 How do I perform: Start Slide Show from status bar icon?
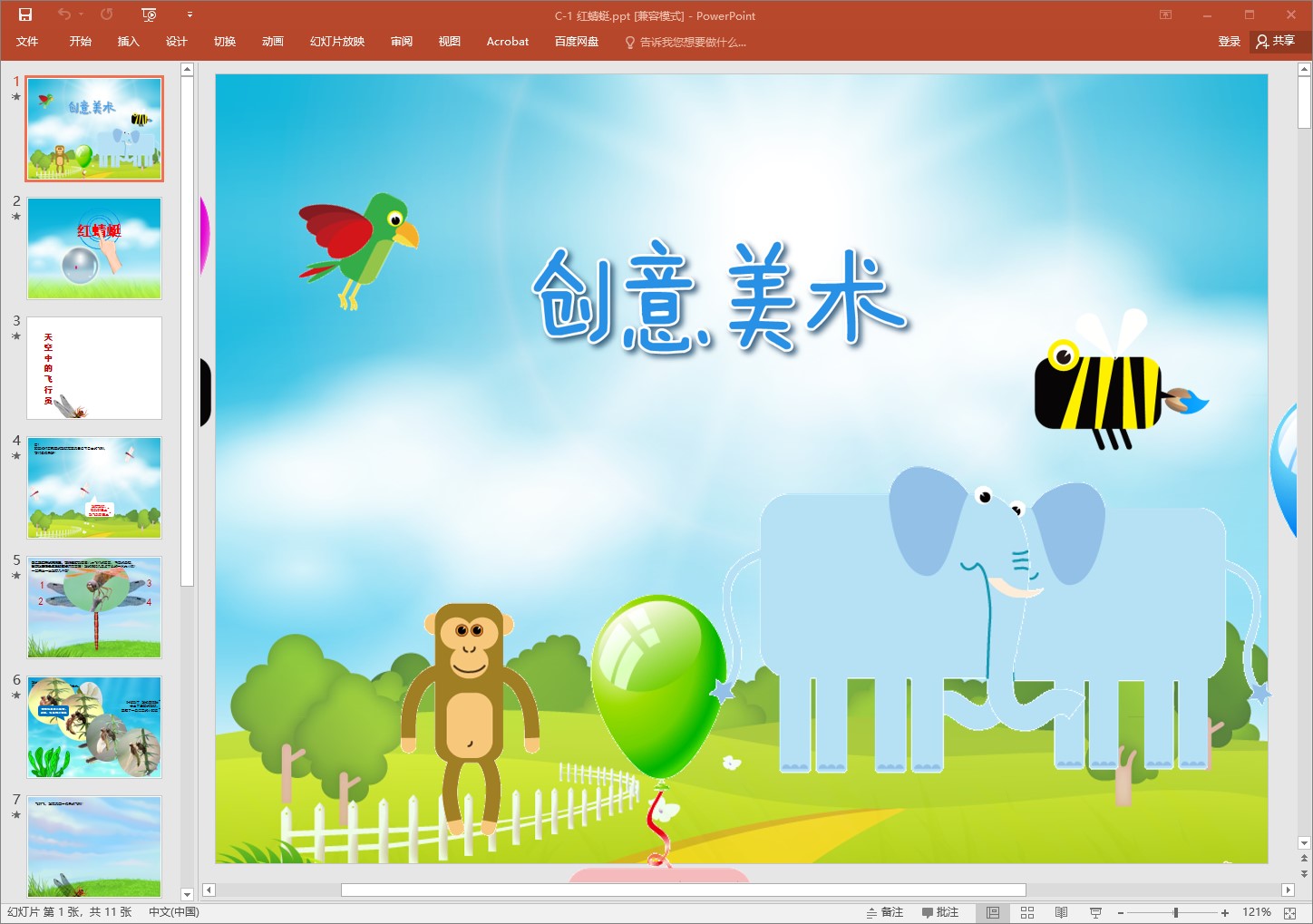[x=1095, y=912]
